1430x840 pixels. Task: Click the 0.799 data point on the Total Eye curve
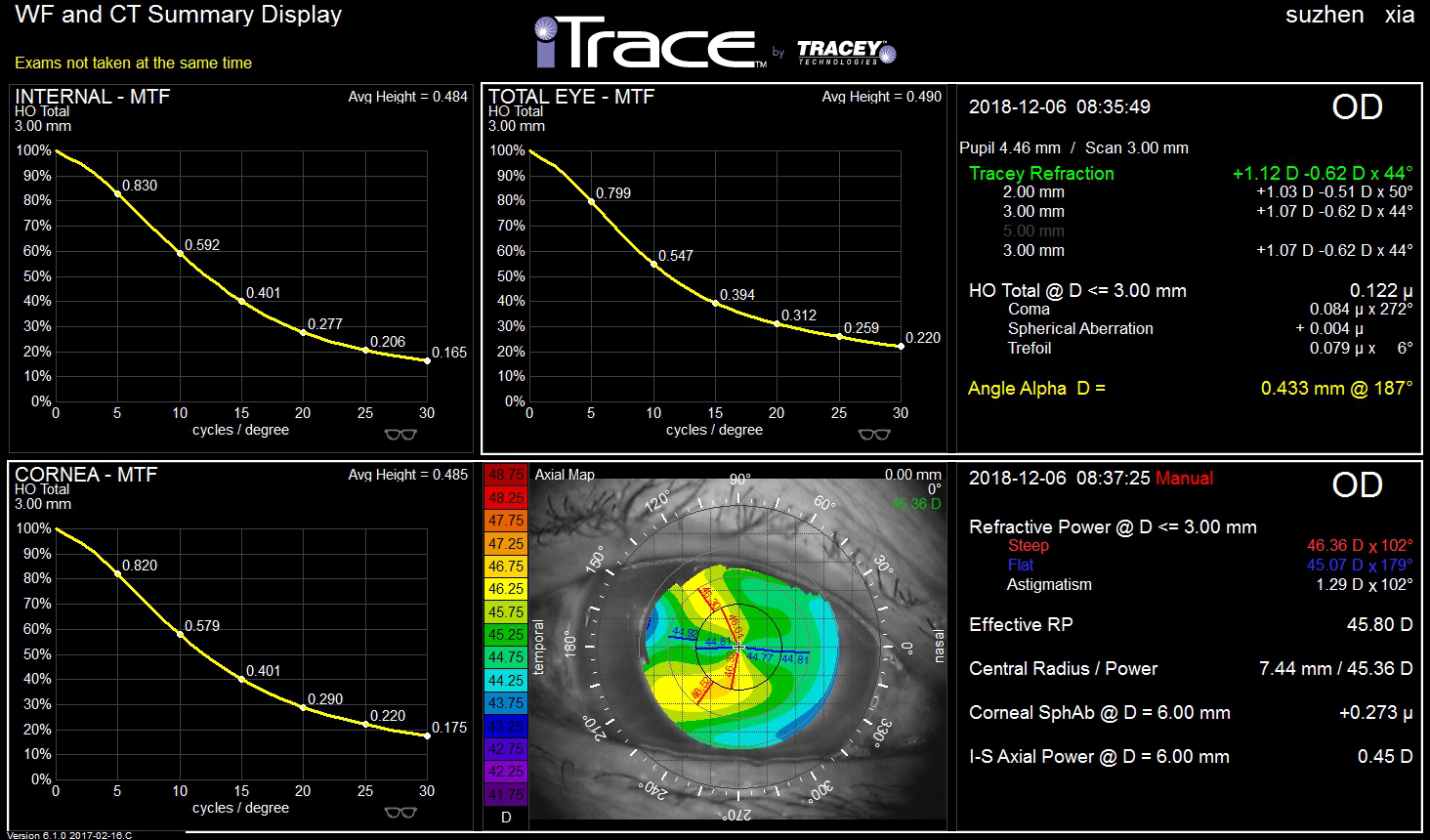tap(592, 201)
